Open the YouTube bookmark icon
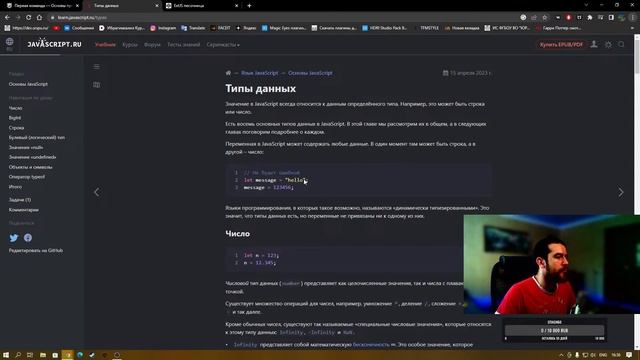The image size is (640, 360). (56, 28)
